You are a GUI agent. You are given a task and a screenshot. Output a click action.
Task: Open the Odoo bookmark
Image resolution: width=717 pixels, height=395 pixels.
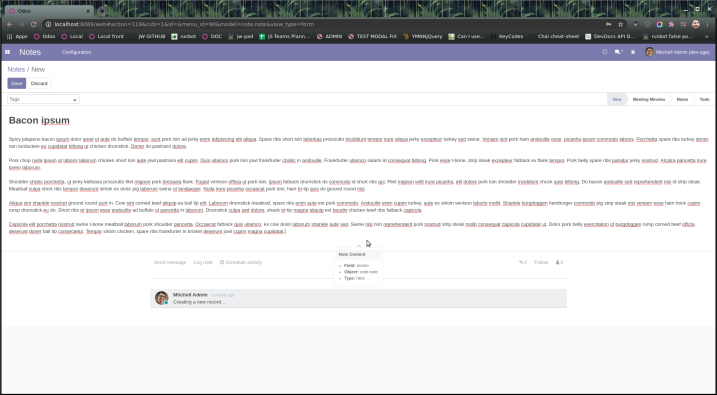[x=45, y=37]
